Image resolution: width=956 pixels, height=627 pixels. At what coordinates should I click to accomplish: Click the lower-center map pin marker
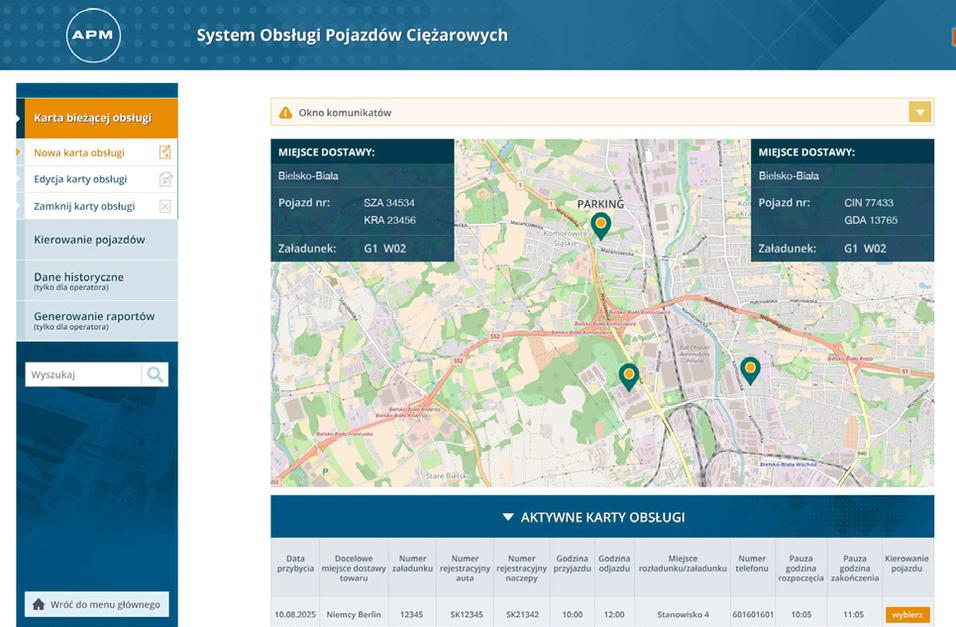[x=628, y=375]
